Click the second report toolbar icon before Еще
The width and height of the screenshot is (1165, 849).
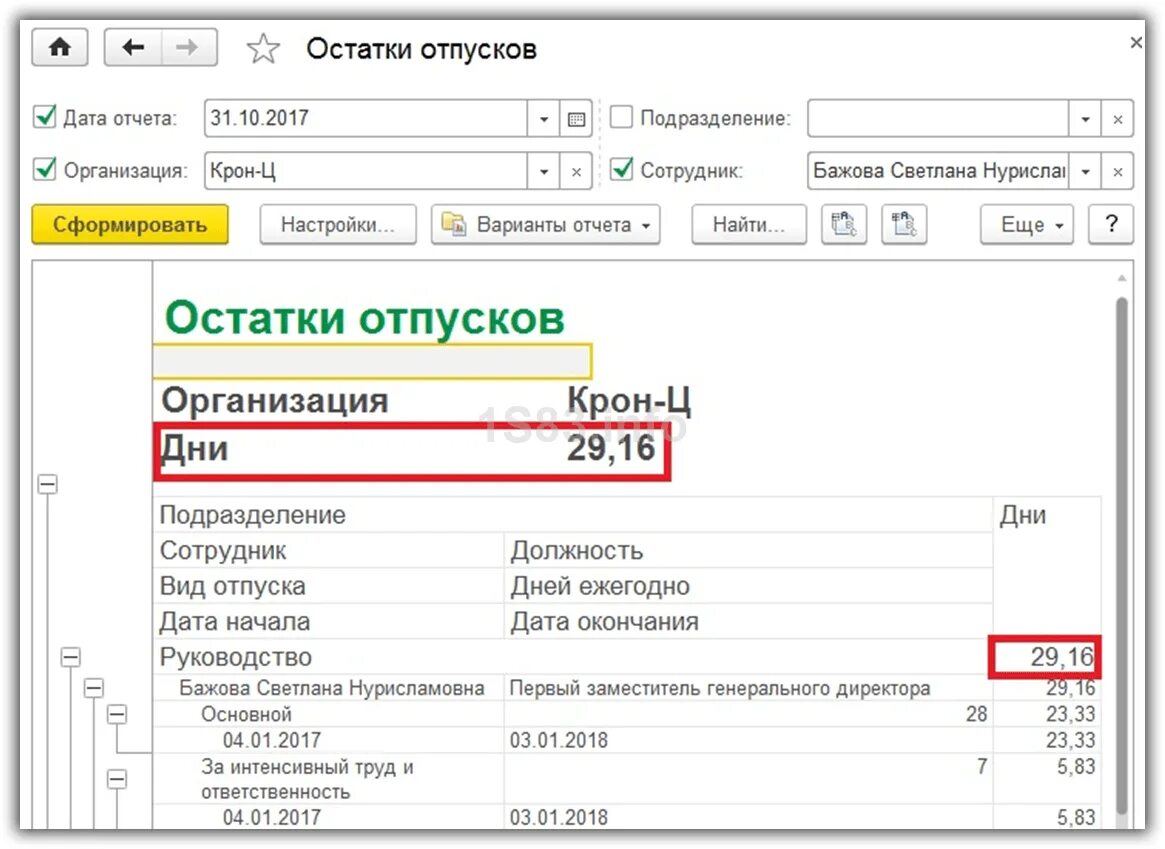tap(903, 224)
